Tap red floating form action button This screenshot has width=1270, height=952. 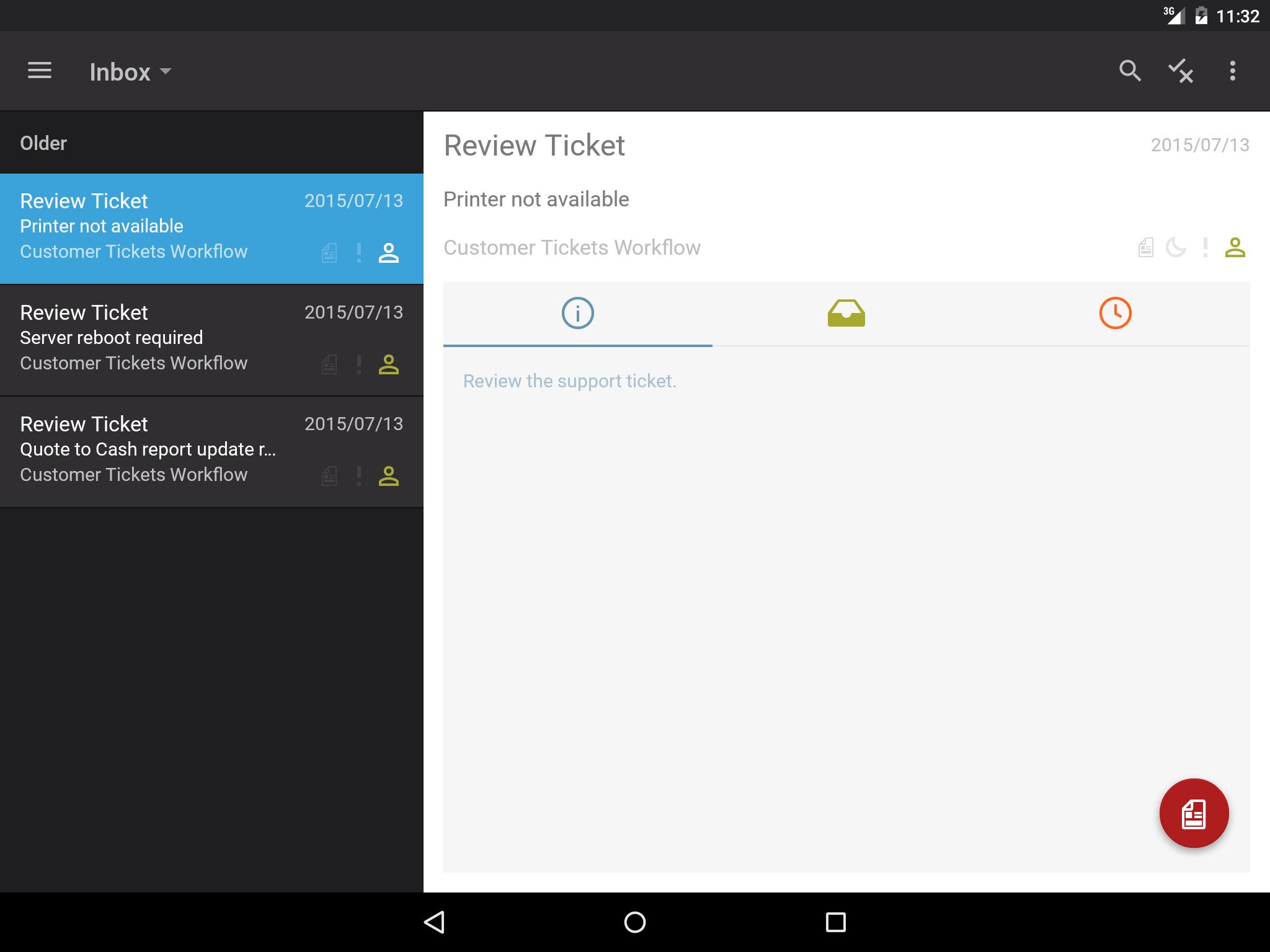click(1194, 813)
